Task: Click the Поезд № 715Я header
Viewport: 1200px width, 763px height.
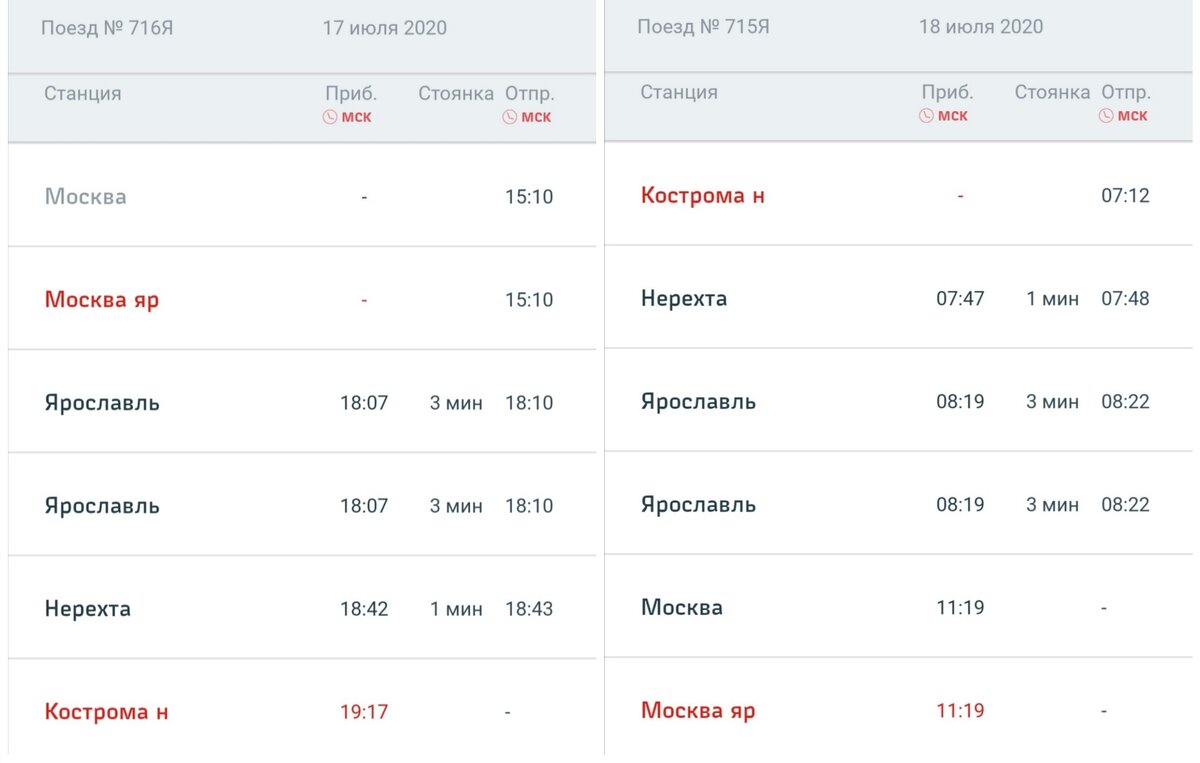Action: 703,27
